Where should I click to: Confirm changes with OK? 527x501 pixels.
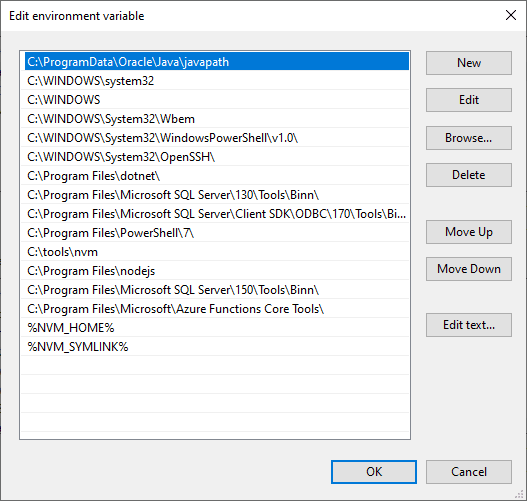[x=374, y=472]
